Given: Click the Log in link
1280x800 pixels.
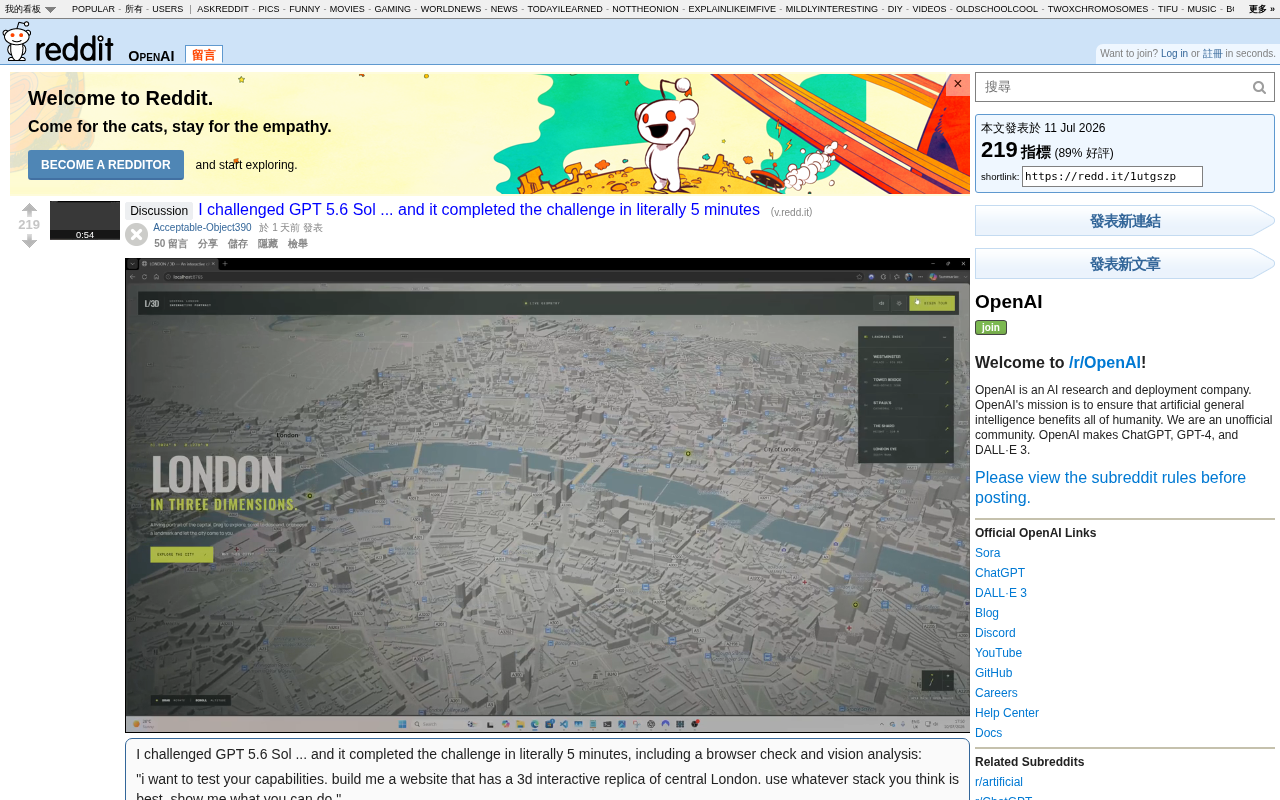Looking at the screenshot, I should (1174, 54).
